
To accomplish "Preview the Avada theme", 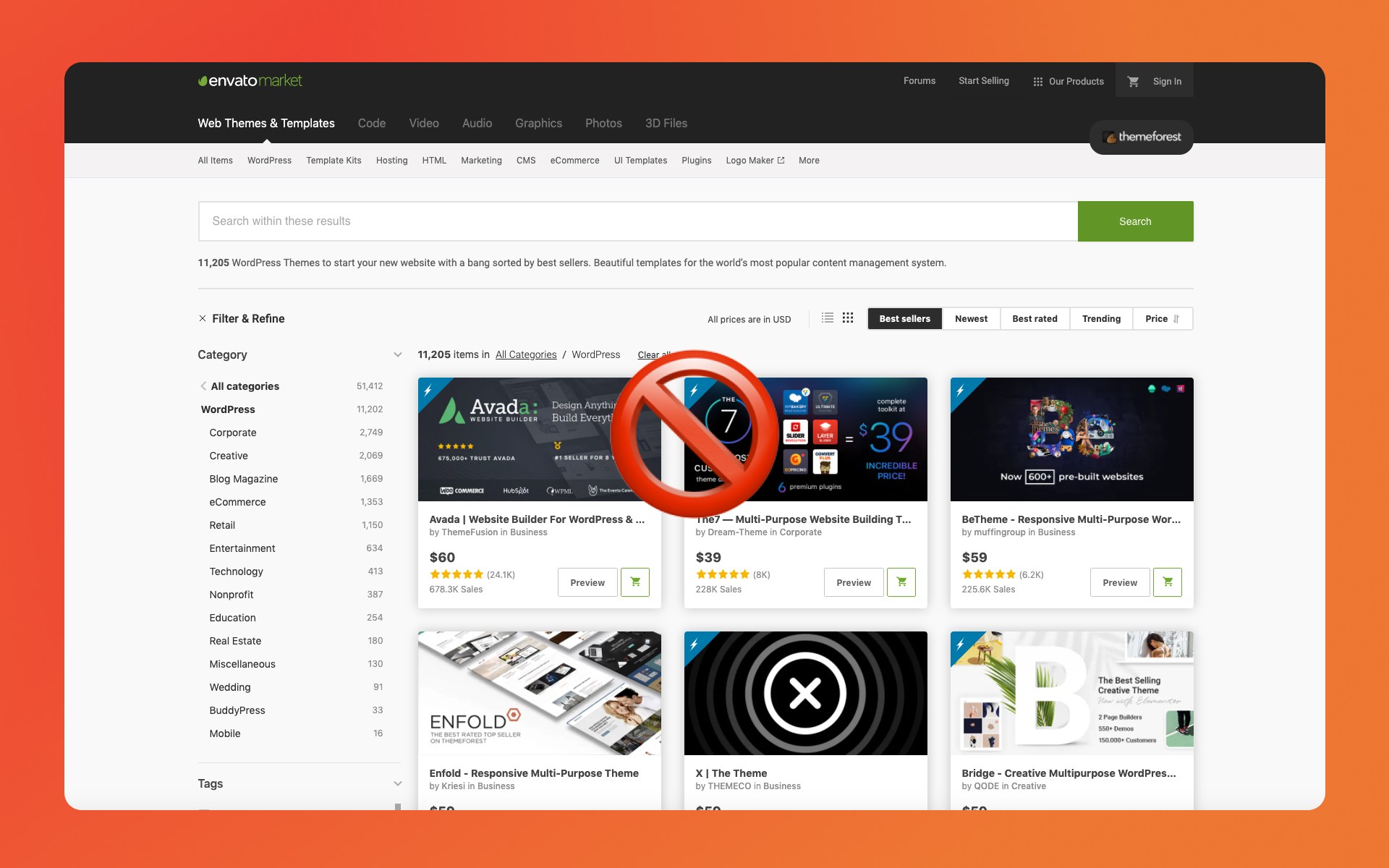I will coord(587,582).
